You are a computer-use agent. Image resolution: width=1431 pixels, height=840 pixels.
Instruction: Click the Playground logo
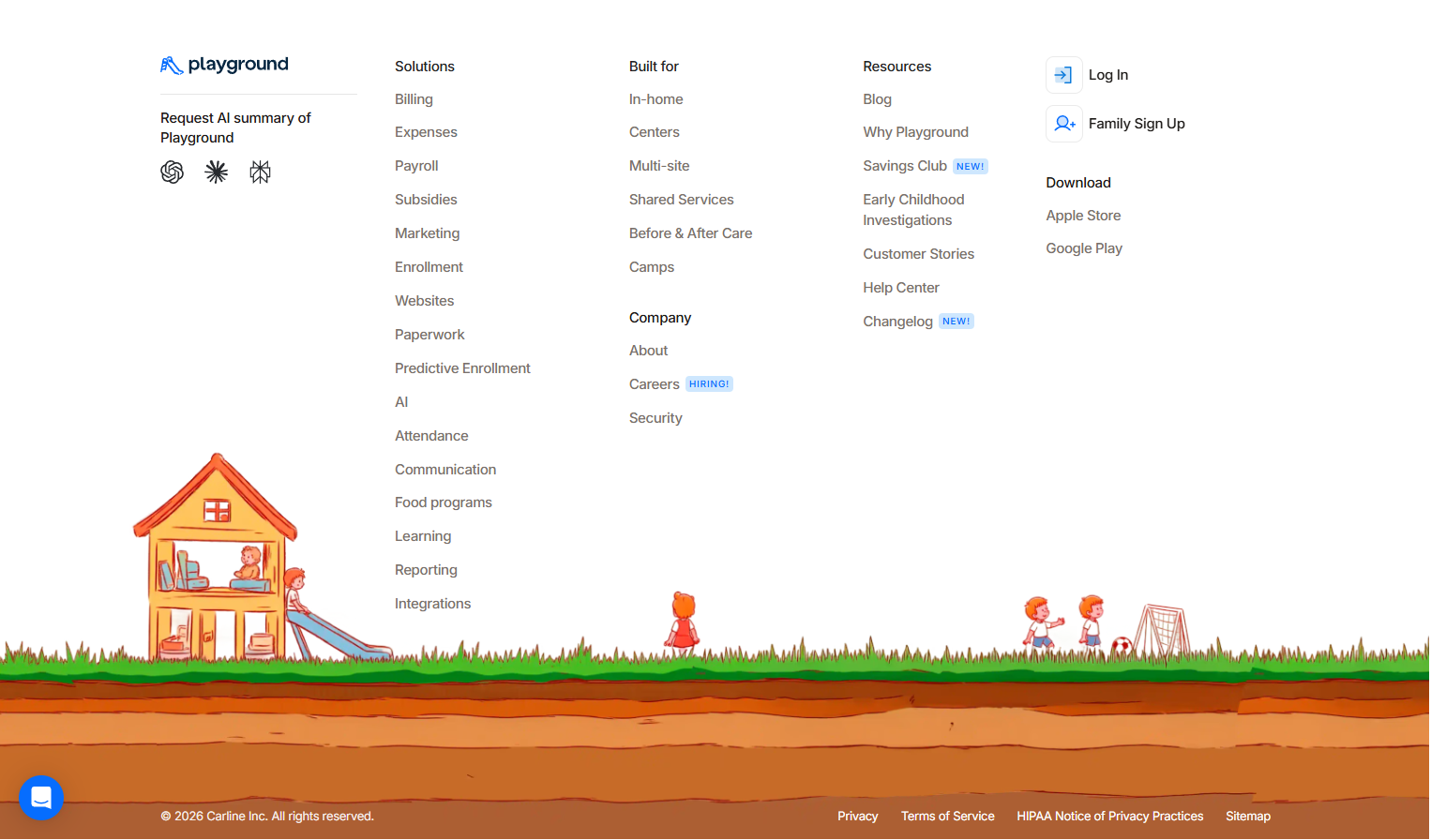pos(224,65)
